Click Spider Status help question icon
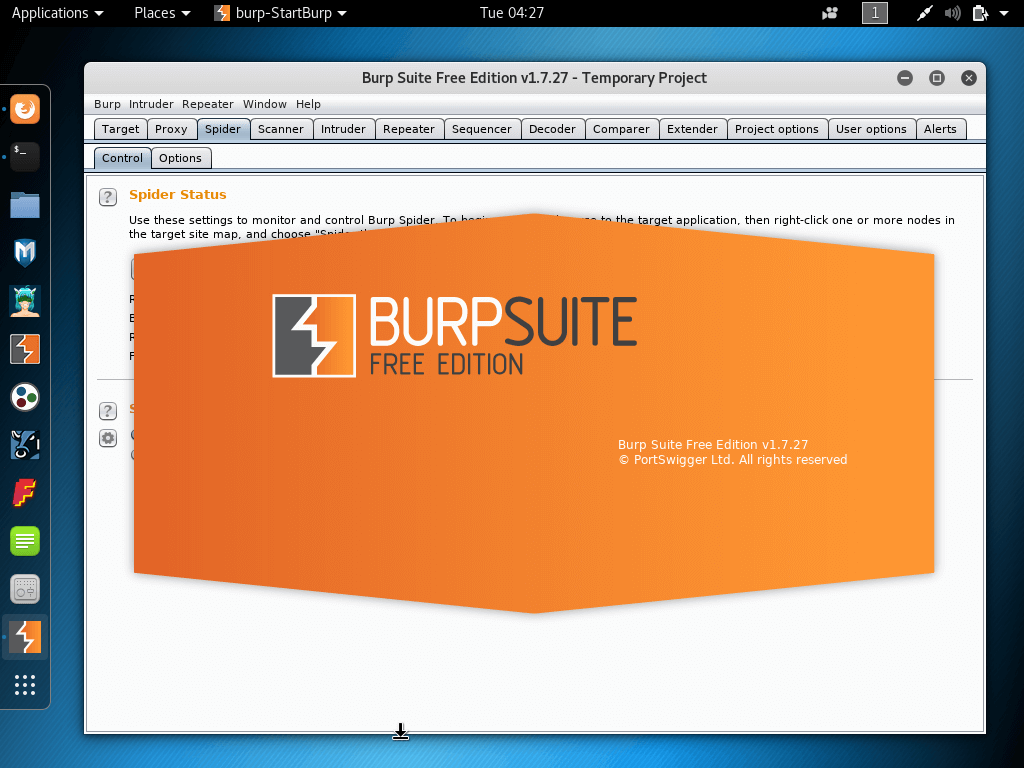This screenshot has width=1024, height=768. pyautogui.click(x=108, y=197)
